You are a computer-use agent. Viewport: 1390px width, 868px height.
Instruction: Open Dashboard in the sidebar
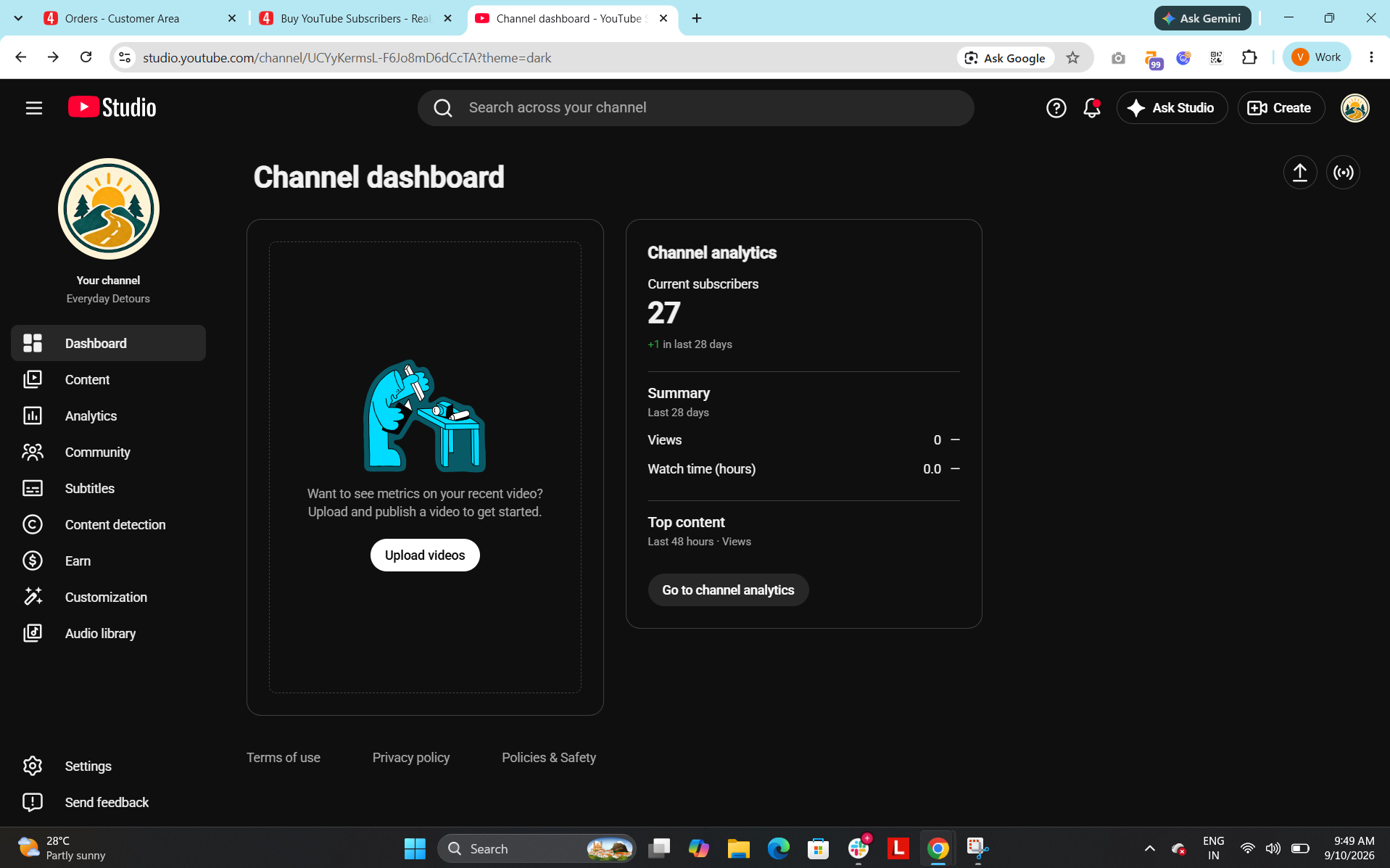point(108,343)
